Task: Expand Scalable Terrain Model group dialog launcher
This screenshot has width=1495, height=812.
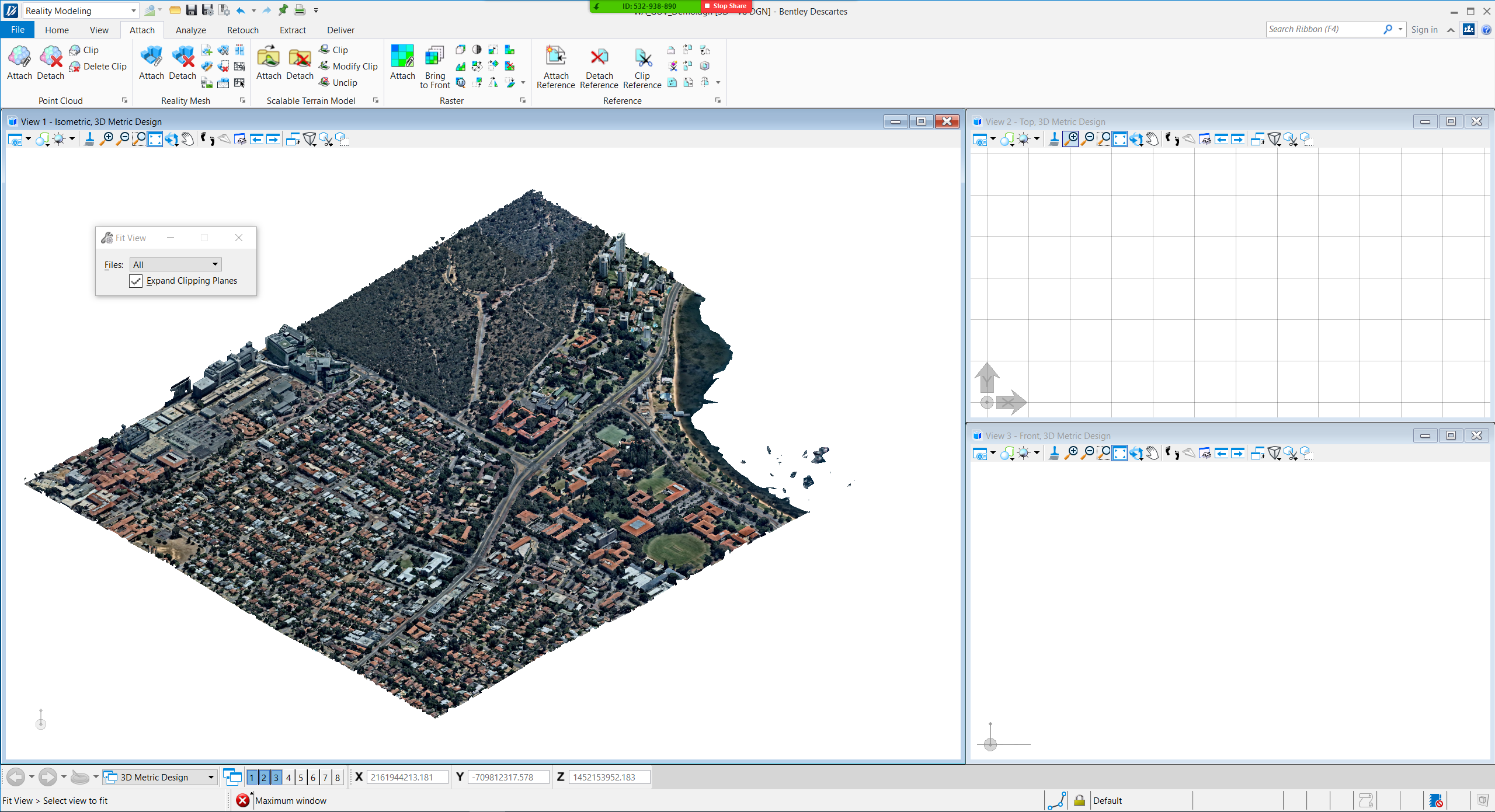Action: [376, 100]
